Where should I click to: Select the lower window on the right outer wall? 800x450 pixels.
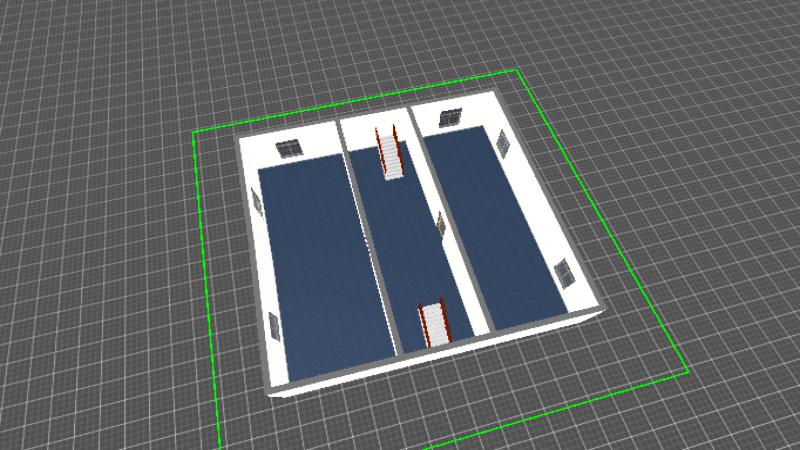[565, 272]
